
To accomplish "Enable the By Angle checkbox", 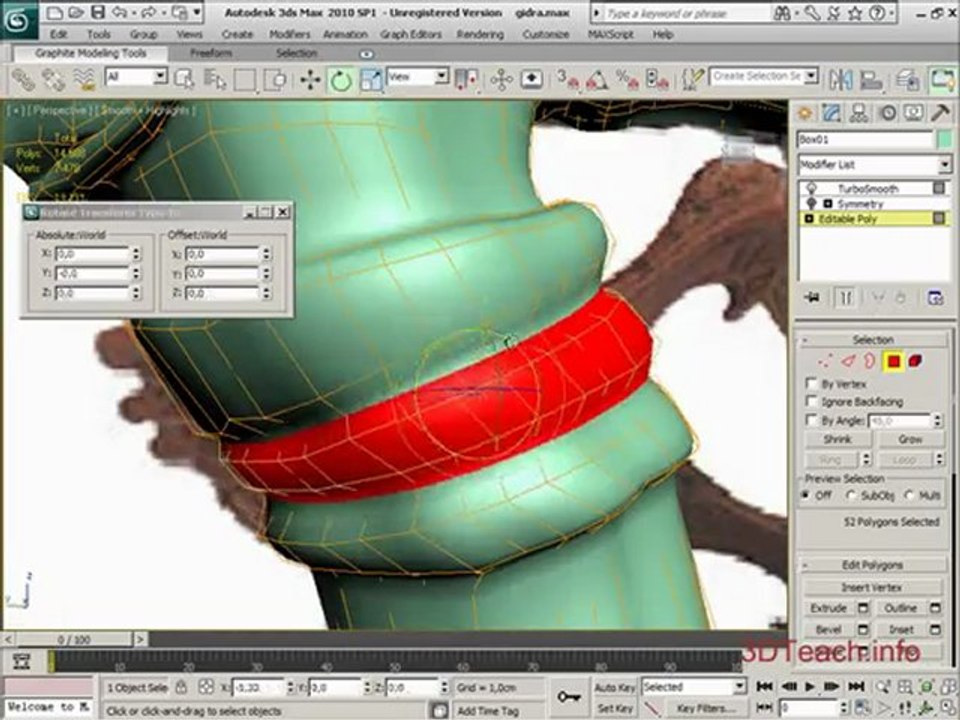I will [811, 420].
